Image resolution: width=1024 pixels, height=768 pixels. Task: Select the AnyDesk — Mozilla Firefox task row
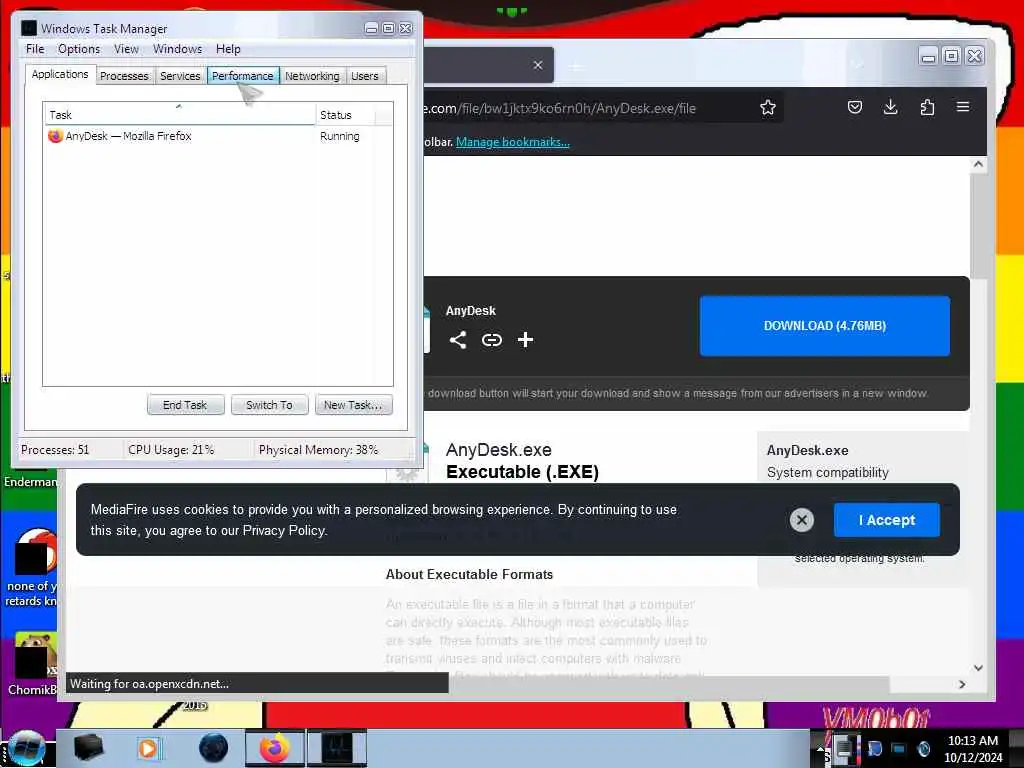[x=217, y=136]
